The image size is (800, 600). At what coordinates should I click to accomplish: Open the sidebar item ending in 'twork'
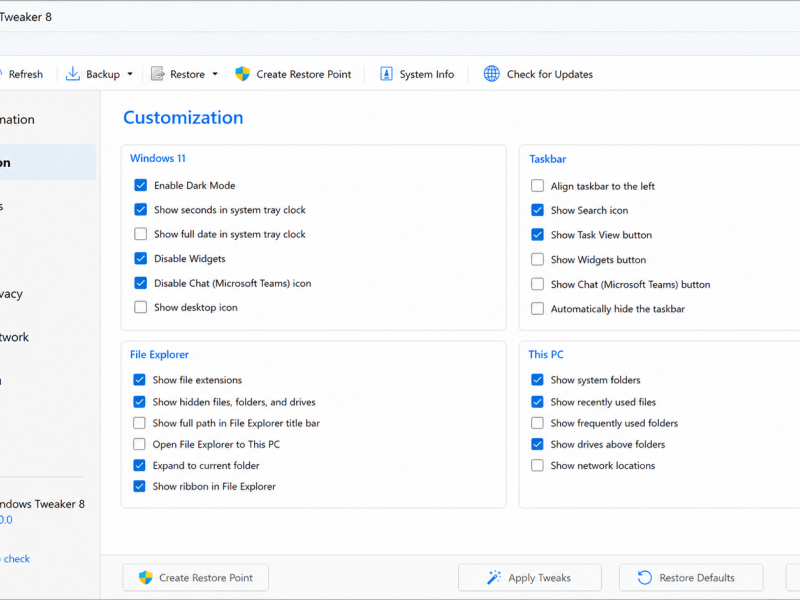coord(14,337)
